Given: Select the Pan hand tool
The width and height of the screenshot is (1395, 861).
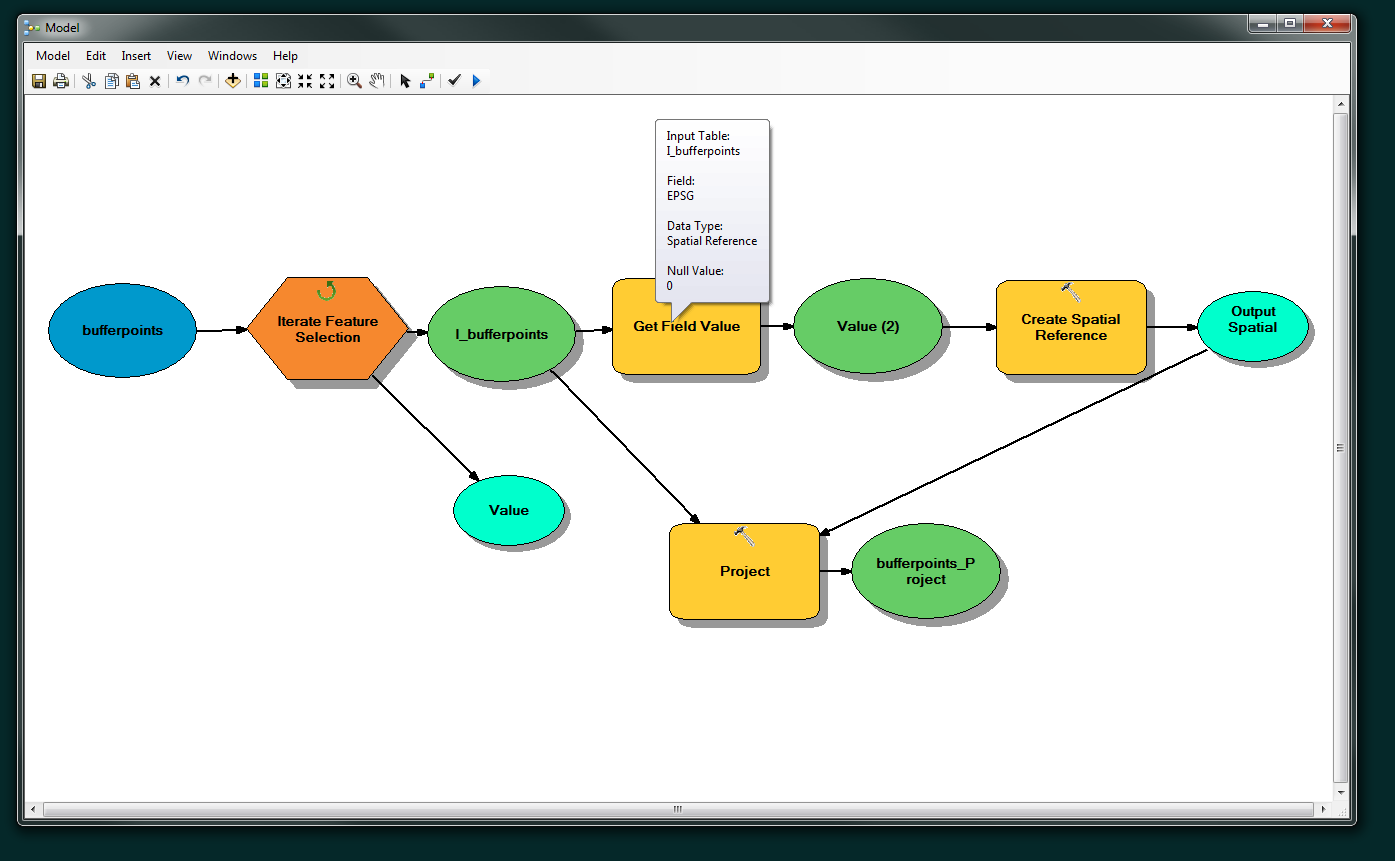Looking at the screenshot, I should 377,81.
